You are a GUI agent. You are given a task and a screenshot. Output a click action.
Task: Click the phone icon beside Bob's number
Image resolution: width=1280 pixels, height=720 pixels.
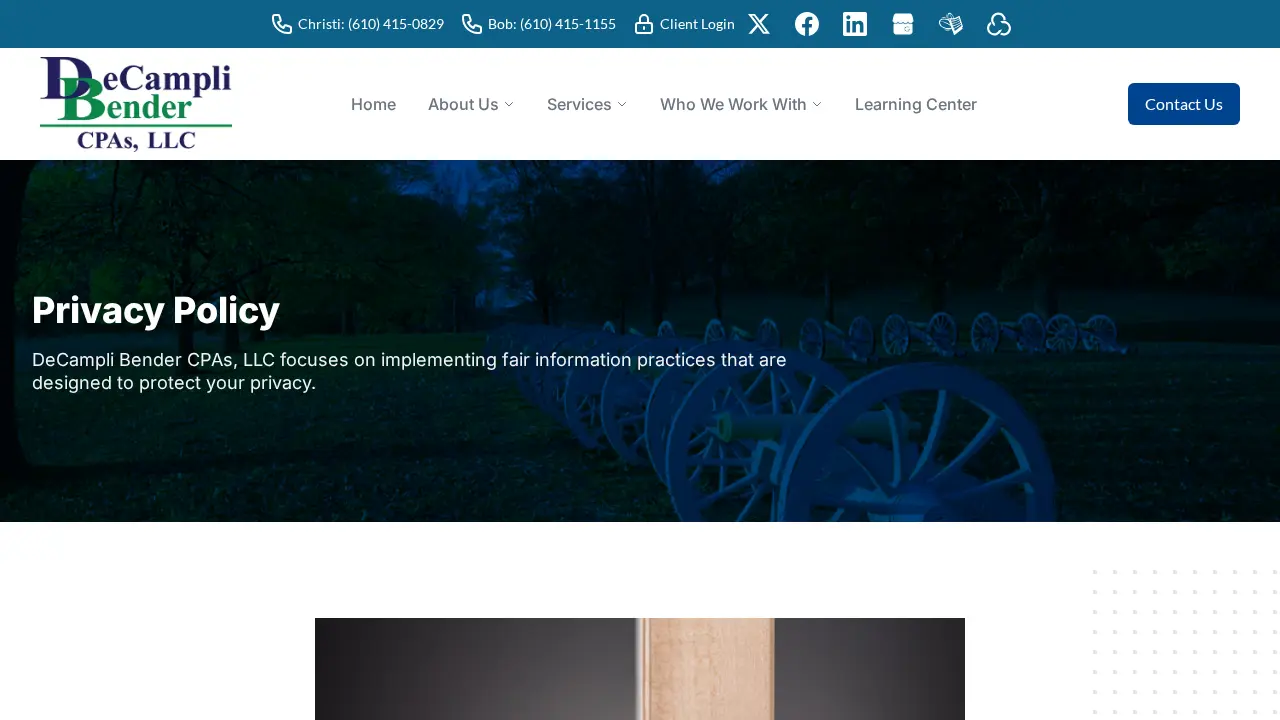click(472, 24)
